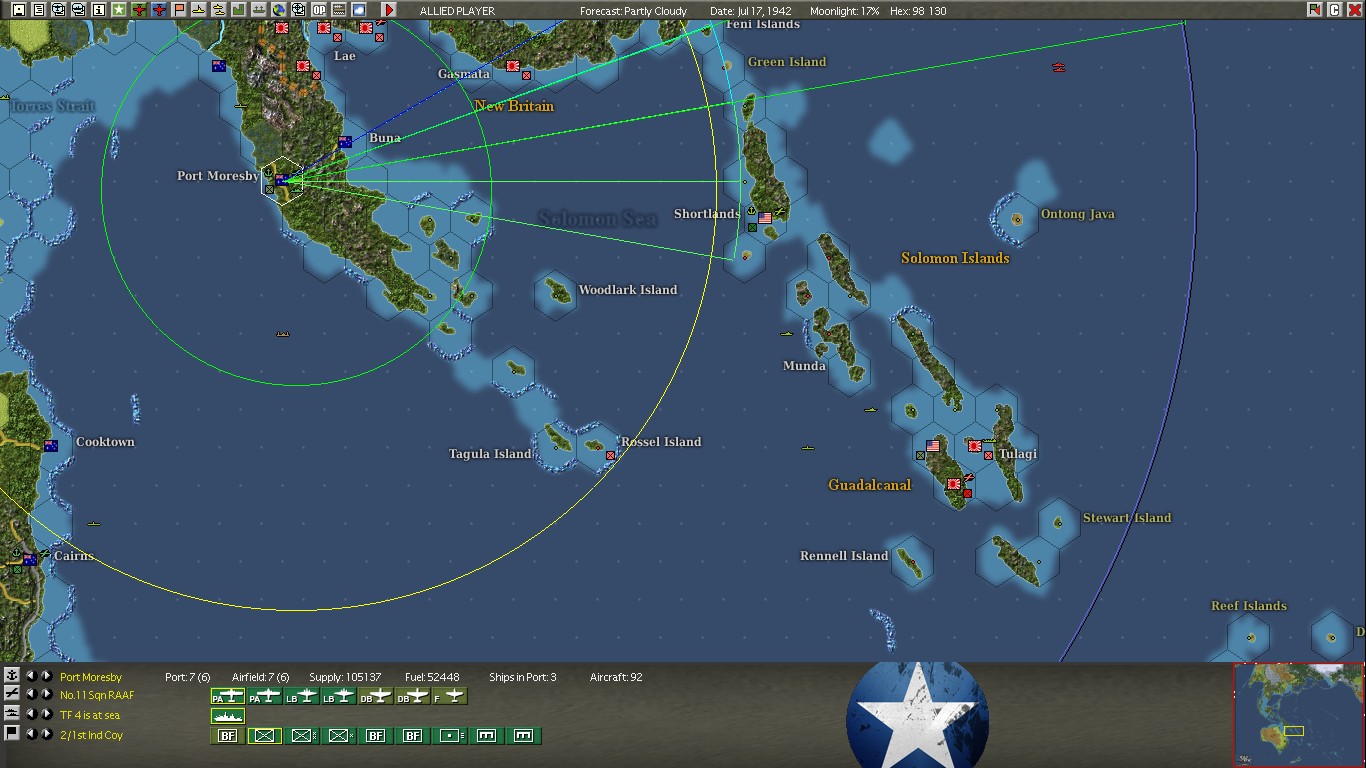Click the single yellow aircraft toolbar icon

pyautogui.click(x=199, y=10)
